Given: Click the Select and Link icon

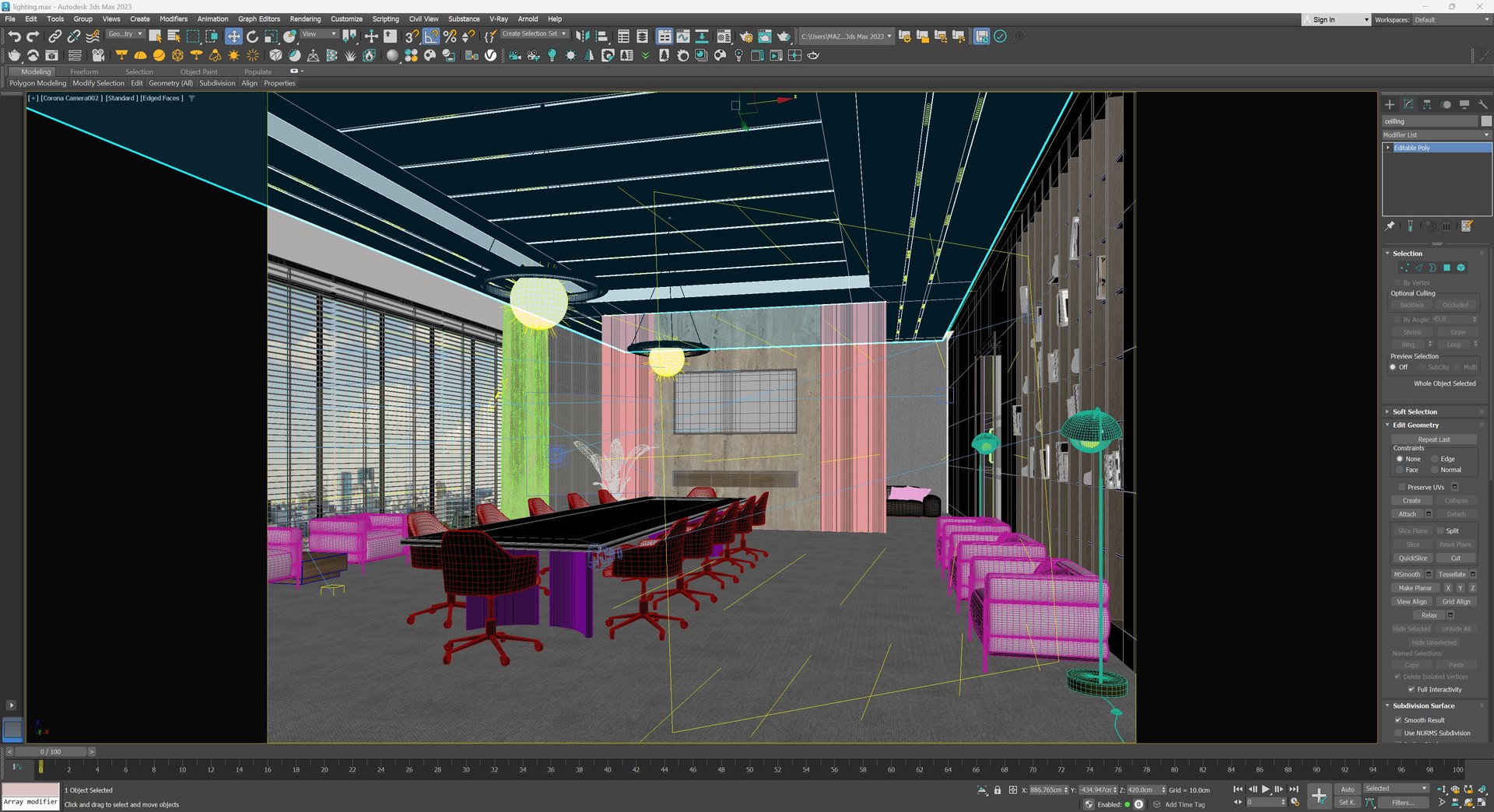Looking at the screenshot, I should click(x=54, y=36).
